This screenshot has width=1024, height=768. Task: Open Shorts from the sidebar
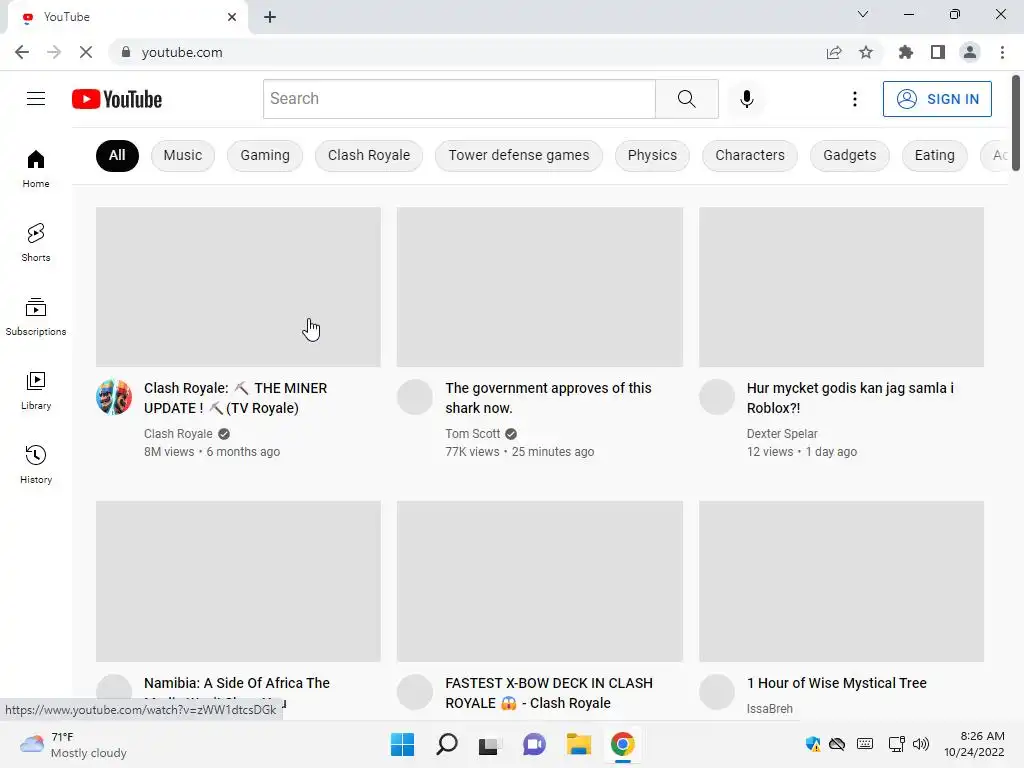click(x=36, y=242)
